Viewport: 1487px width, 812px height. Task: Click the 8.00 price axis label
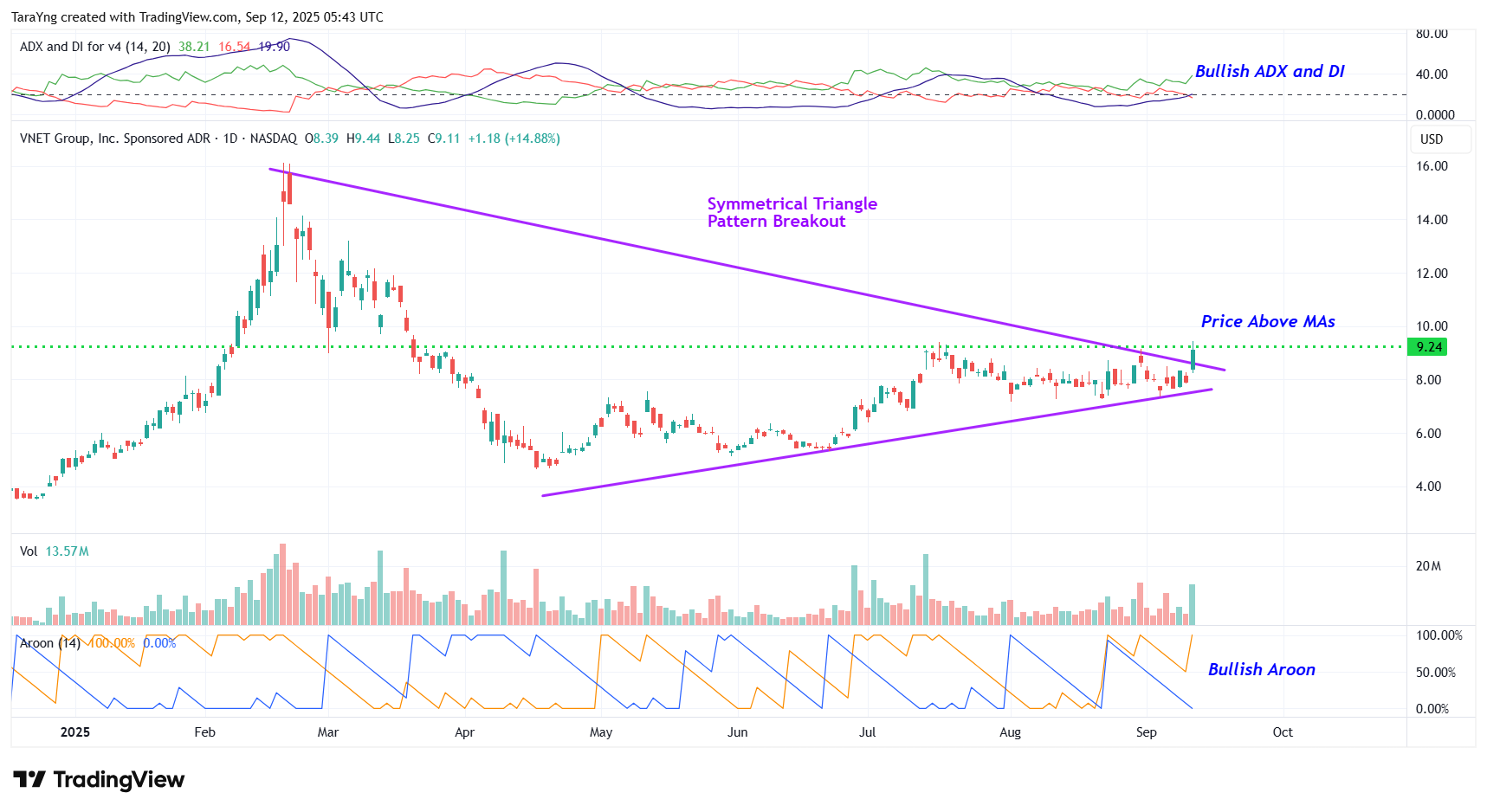coord(1428,380)
